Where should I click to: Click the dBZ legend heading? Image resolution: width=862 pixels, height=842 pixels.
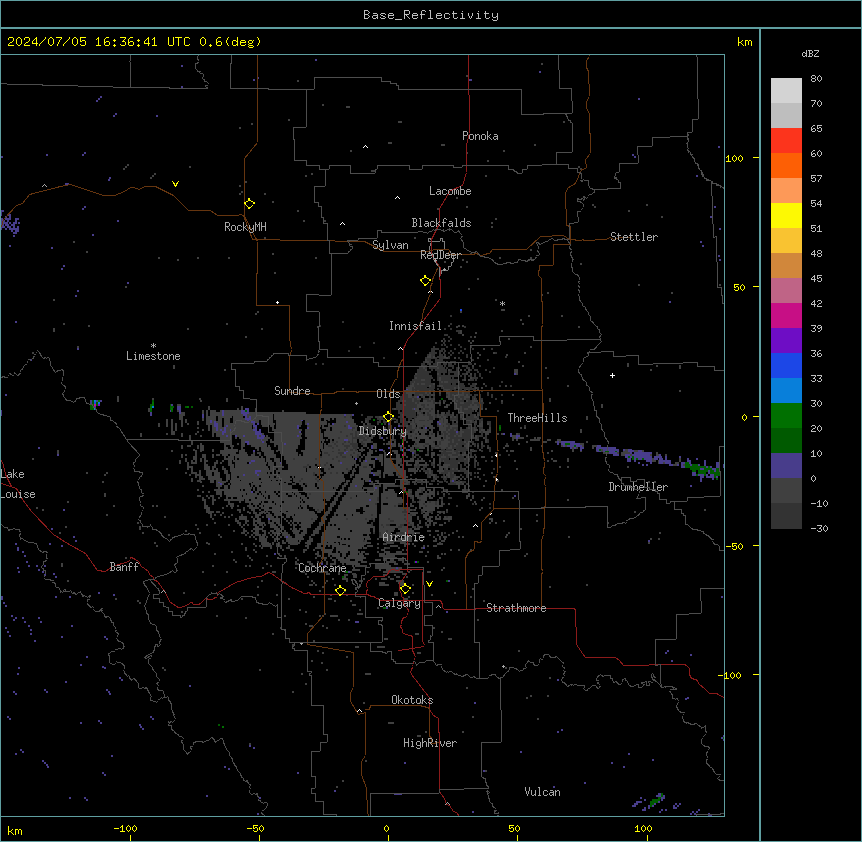[x=810, y=53]
